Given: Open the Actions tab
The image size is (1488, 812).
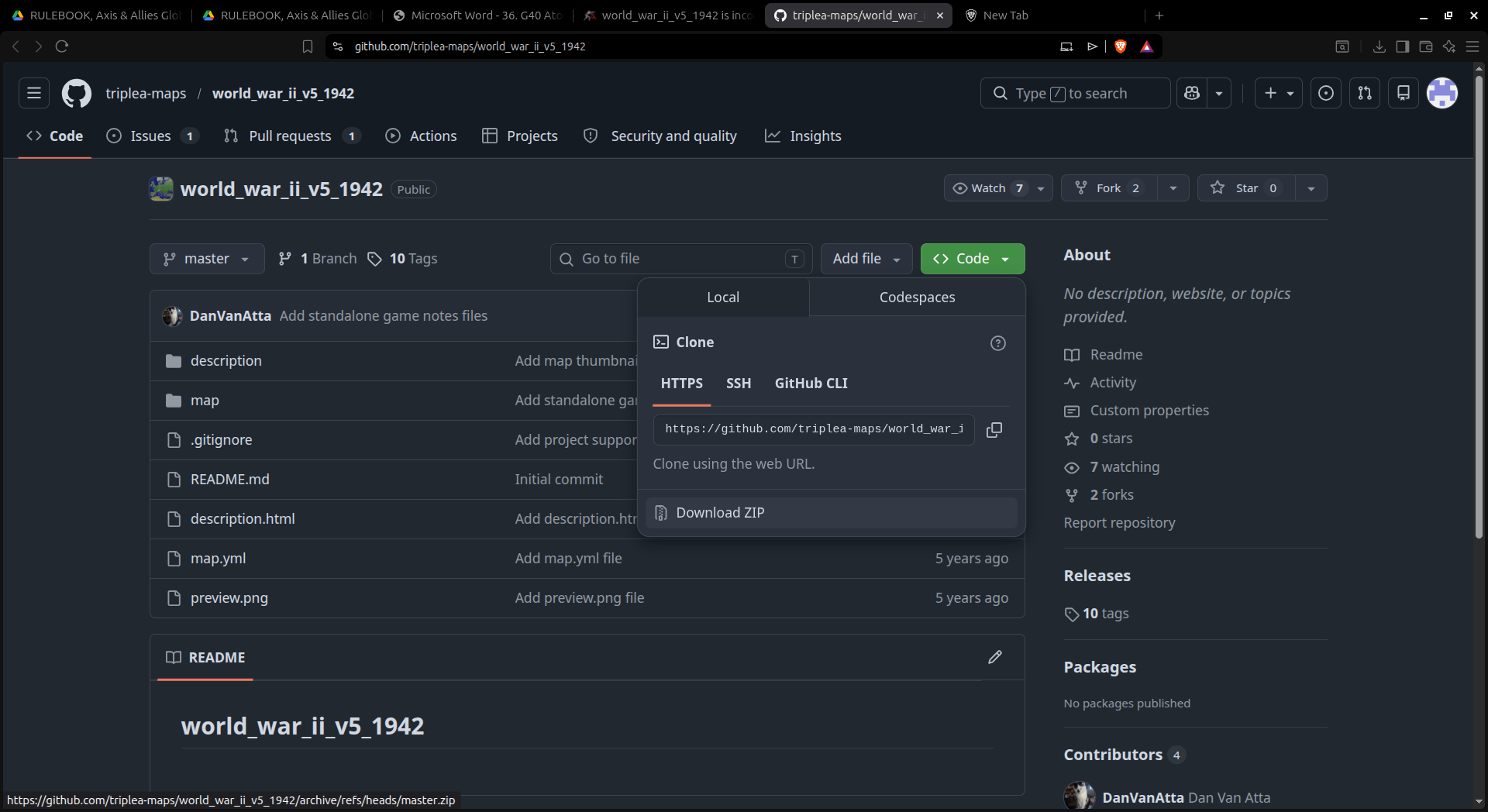Looking at the screenshot, I should (x=422, y=136).
